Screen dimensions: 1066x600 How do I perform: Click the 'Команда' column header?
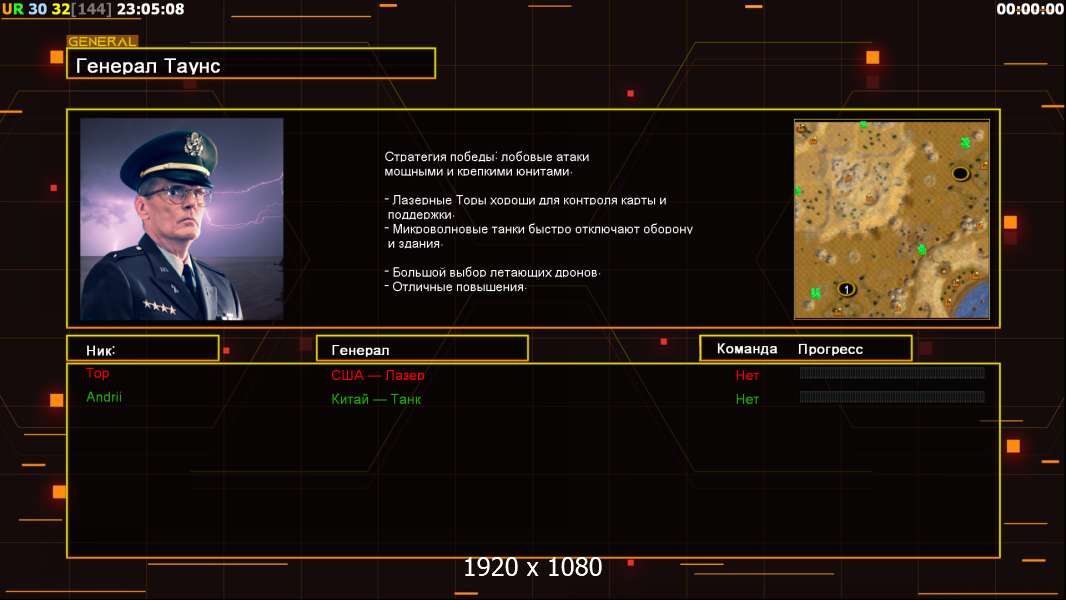click(x=746, y=349)
